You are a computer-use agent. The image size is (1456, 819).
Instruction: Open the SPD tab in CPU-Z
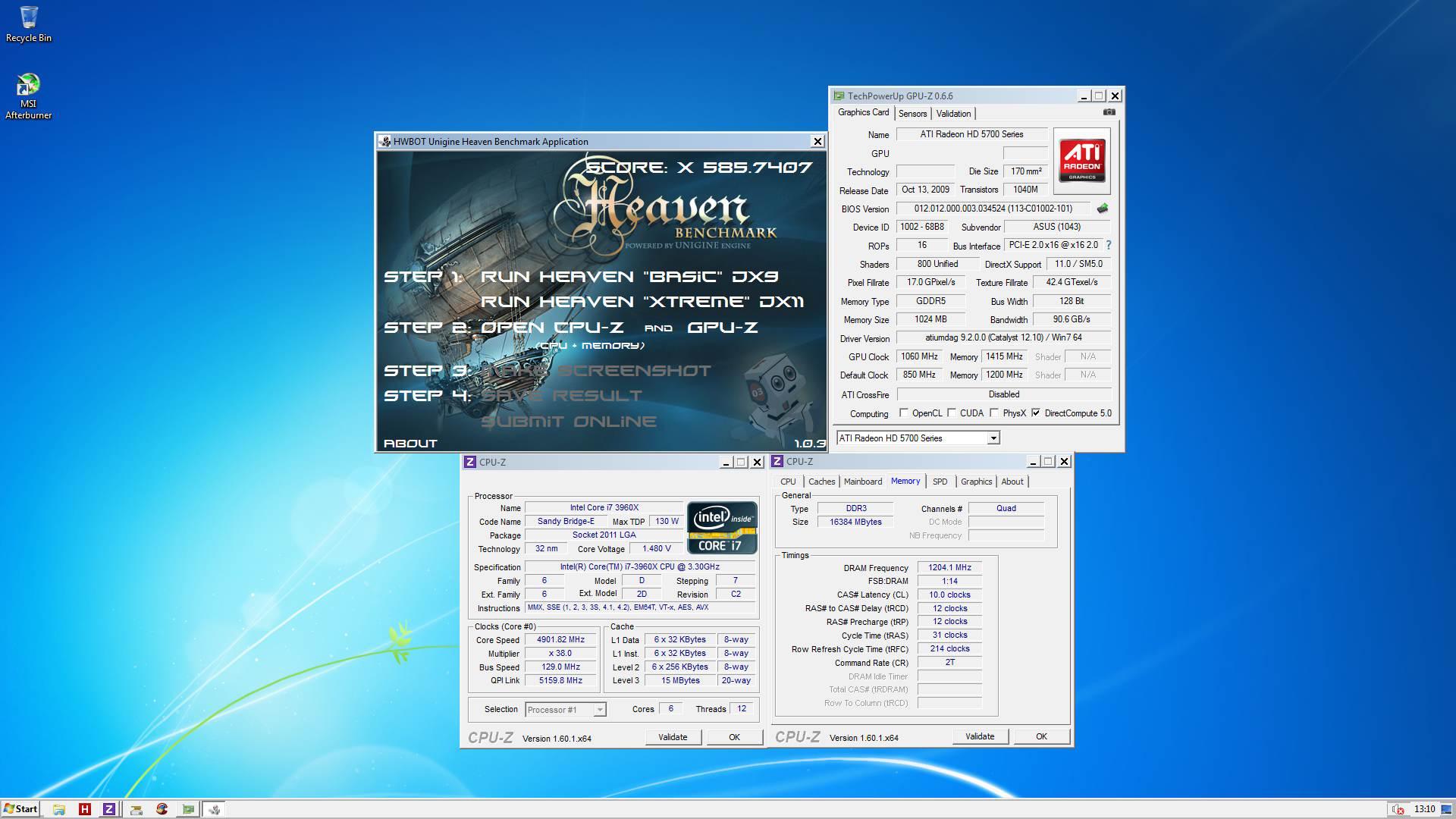point(940,482)
